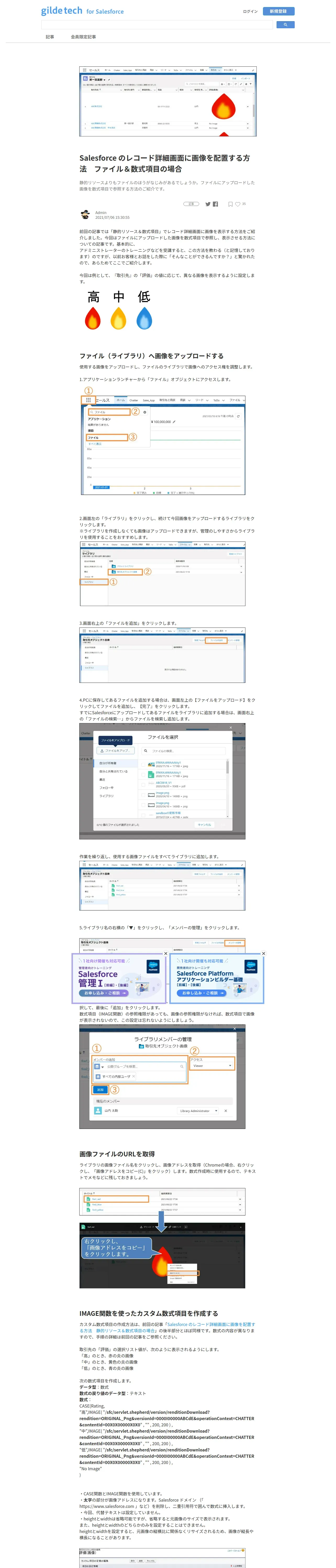Like the article with the heart icon
Viewport: 336px width, 1568px height.
[238, 204]
